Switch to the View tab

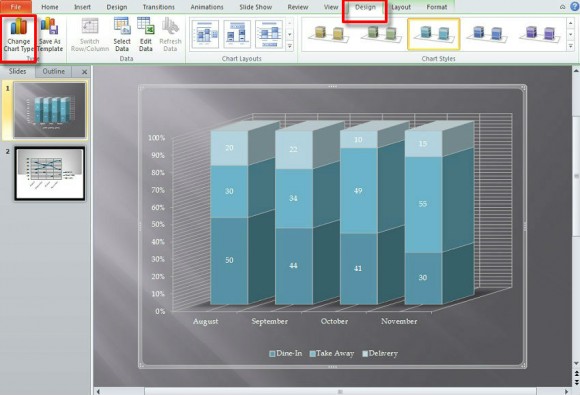point(331,7)
